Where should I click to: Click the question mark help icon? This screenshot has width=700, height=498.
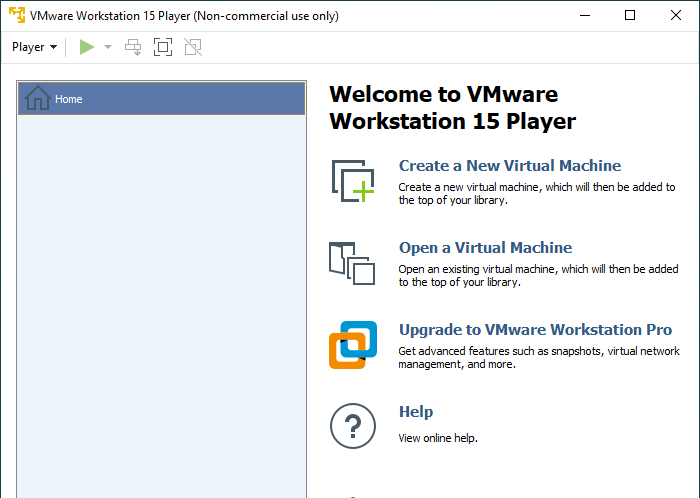pos(353,426)
